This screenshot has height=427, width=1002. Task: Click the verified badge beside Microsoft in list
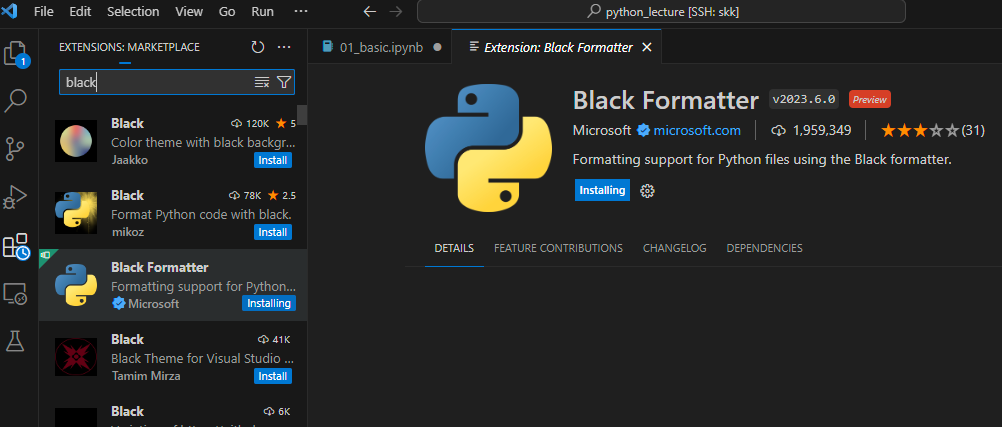118,304
